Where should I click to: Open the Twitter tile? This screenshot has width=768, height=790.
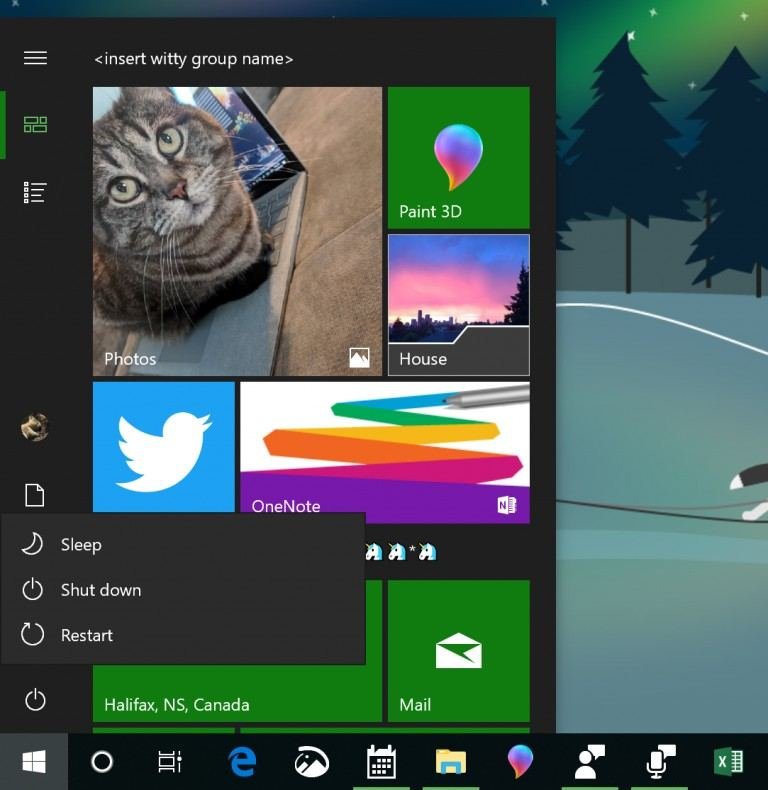(163, 446)
